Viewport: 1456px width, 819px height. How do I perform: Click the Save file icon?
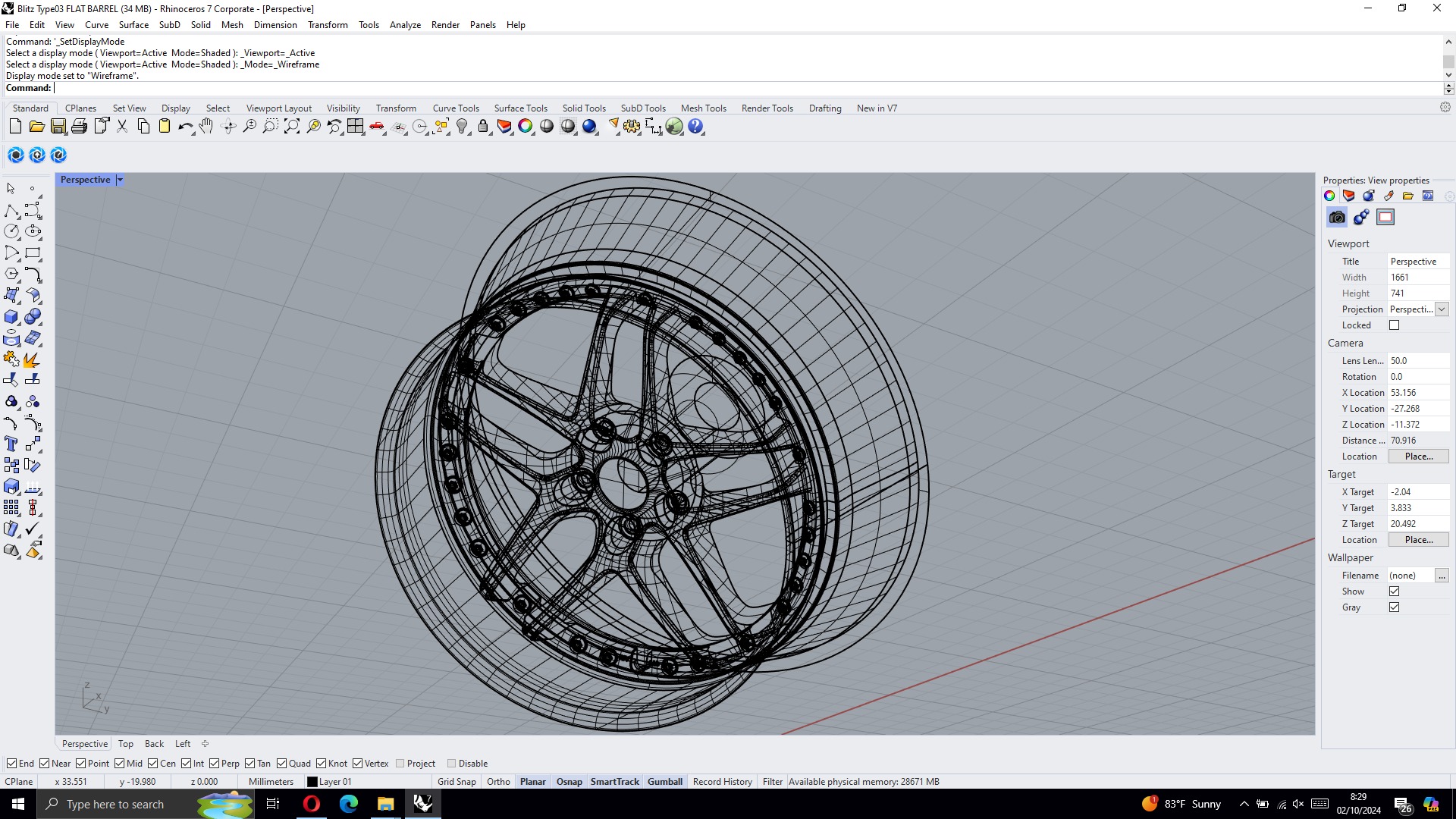pyautogui.click(x=58, y=127)
